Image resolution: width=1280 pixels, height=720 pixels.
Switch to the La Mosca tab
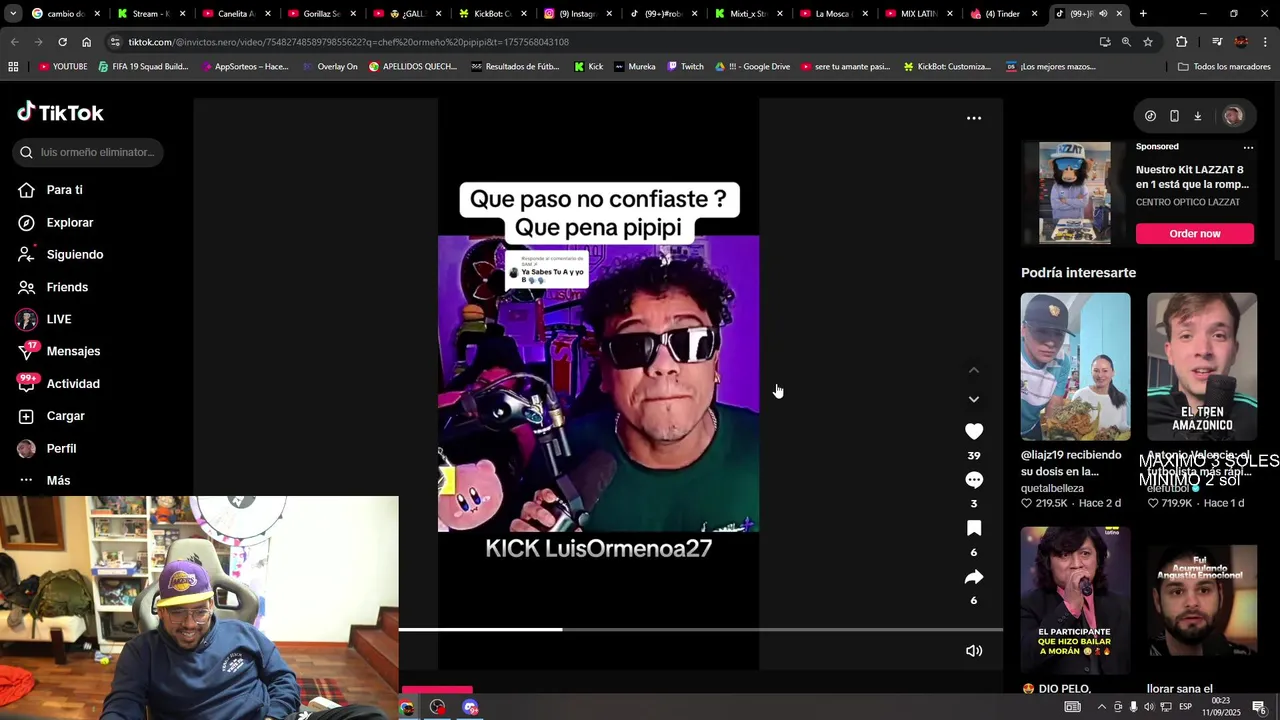832,14
